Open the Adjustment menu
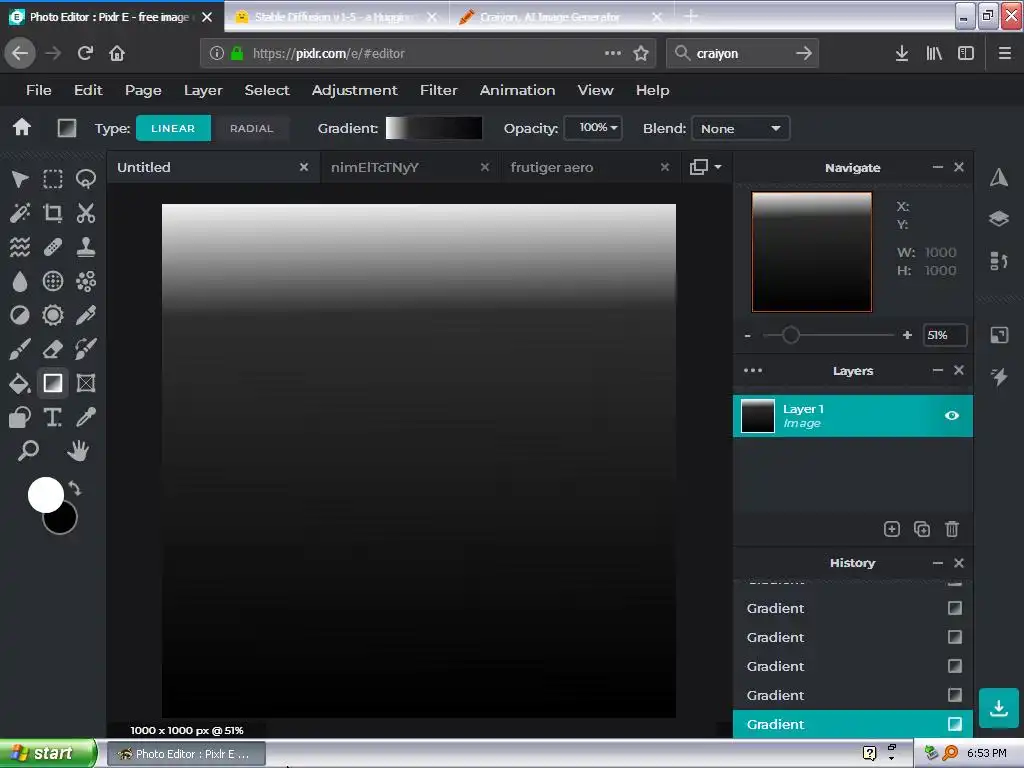This screenshot has width=1024, height=768. tap(355, 90)
